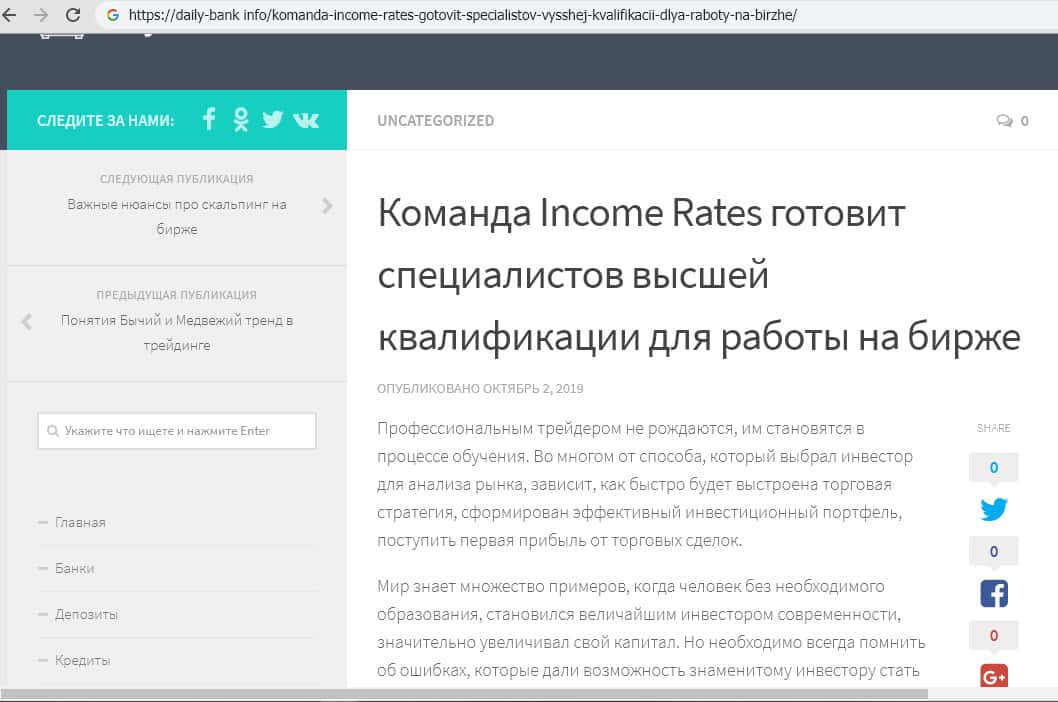The width and height of the screenshot is (1058, 702).
Task: Open next post 'Важные нюансы про скальпинг на бирже'
Action: pos(177,217)
